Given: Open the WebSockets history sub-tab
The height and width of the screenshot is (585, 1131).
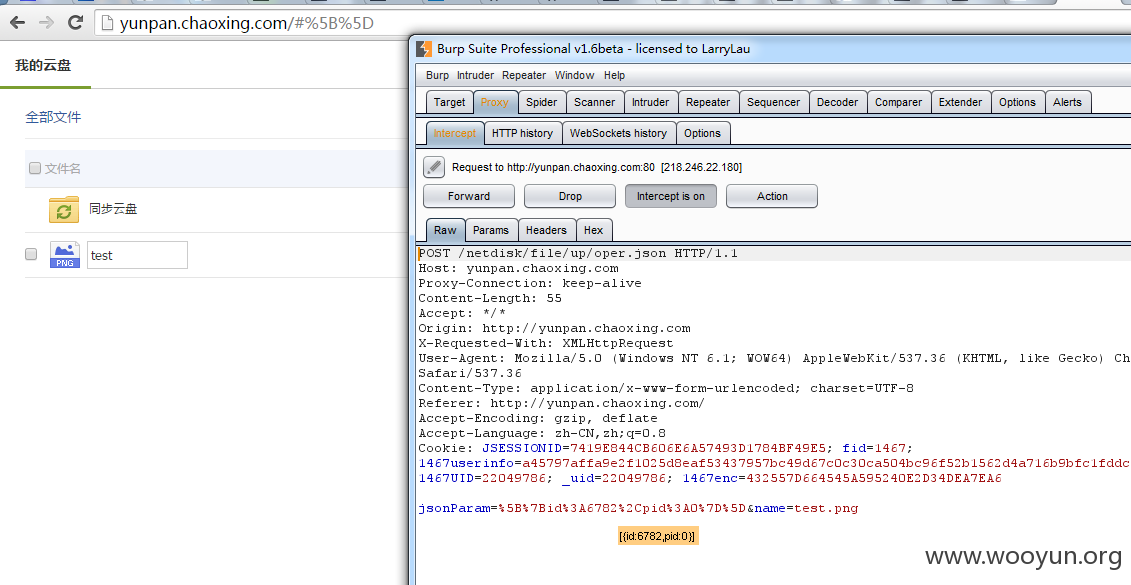Looking at the screenshot, I should pos(618,133).
